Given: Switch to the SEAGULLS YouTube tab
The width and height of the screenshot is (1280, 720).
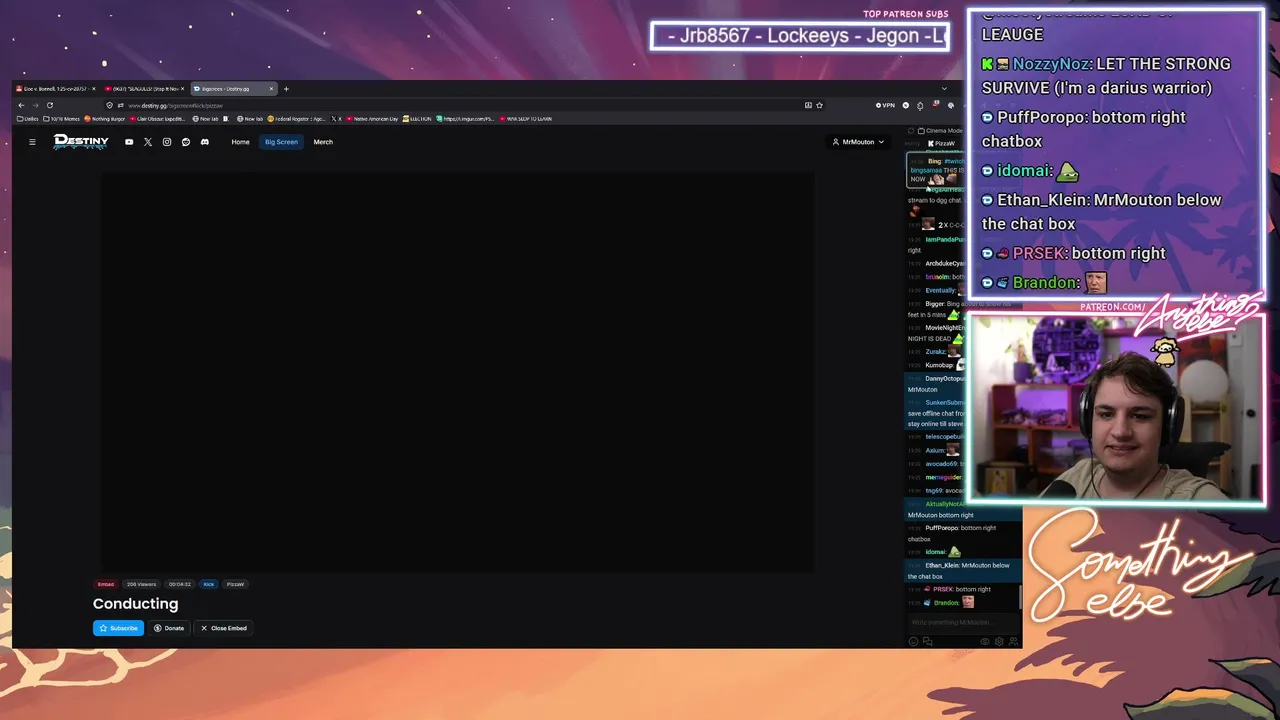Looking at the screenshot, I should 144,89.
